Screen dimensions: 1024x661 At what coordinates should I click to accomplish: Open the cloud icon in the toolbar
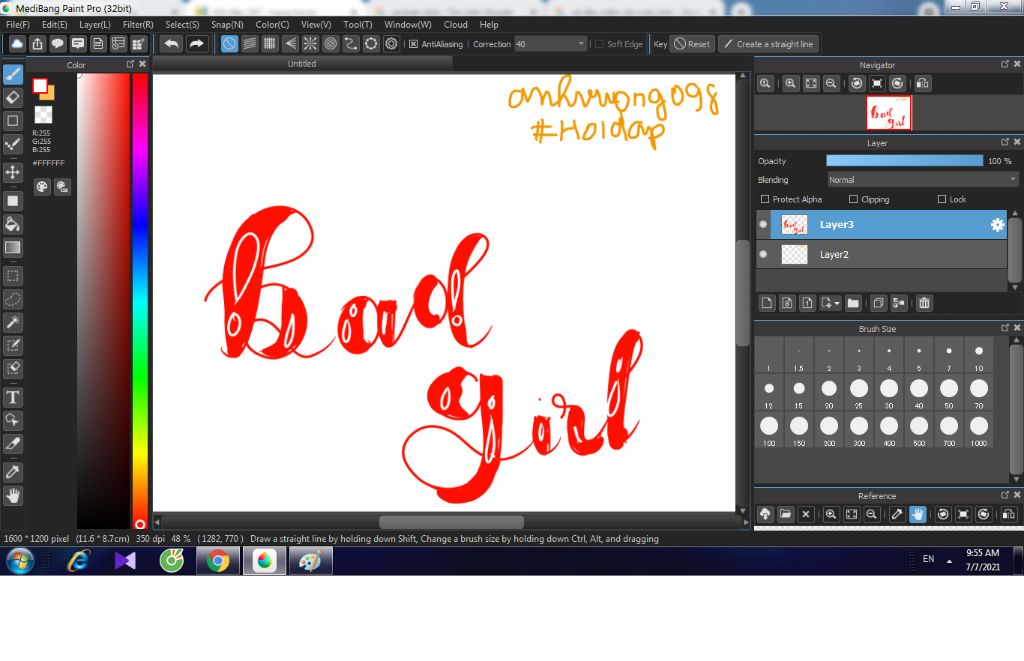pos(17,44)
